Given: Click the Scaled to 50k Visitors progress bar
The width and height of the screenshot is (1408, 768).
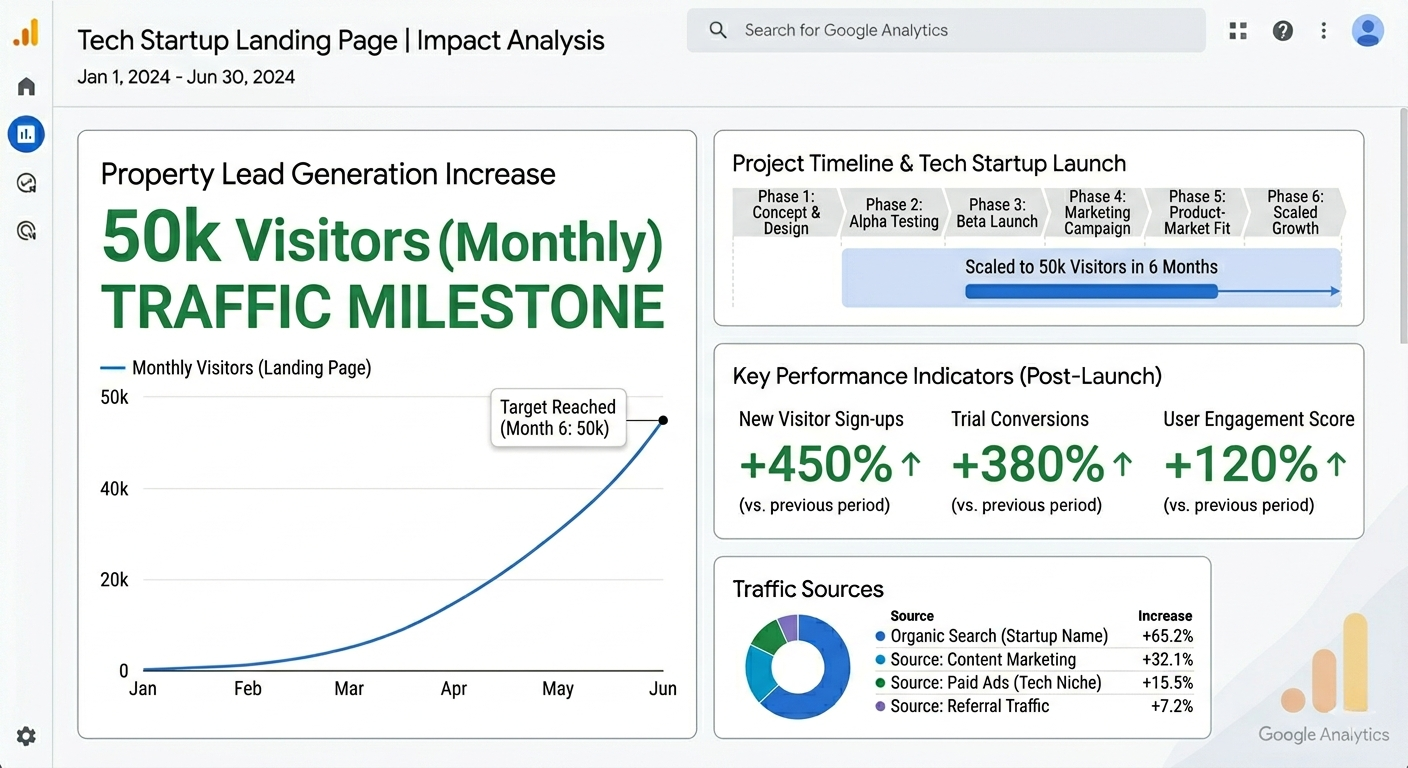Looking at the screenshot, I should click(1091, 291).
